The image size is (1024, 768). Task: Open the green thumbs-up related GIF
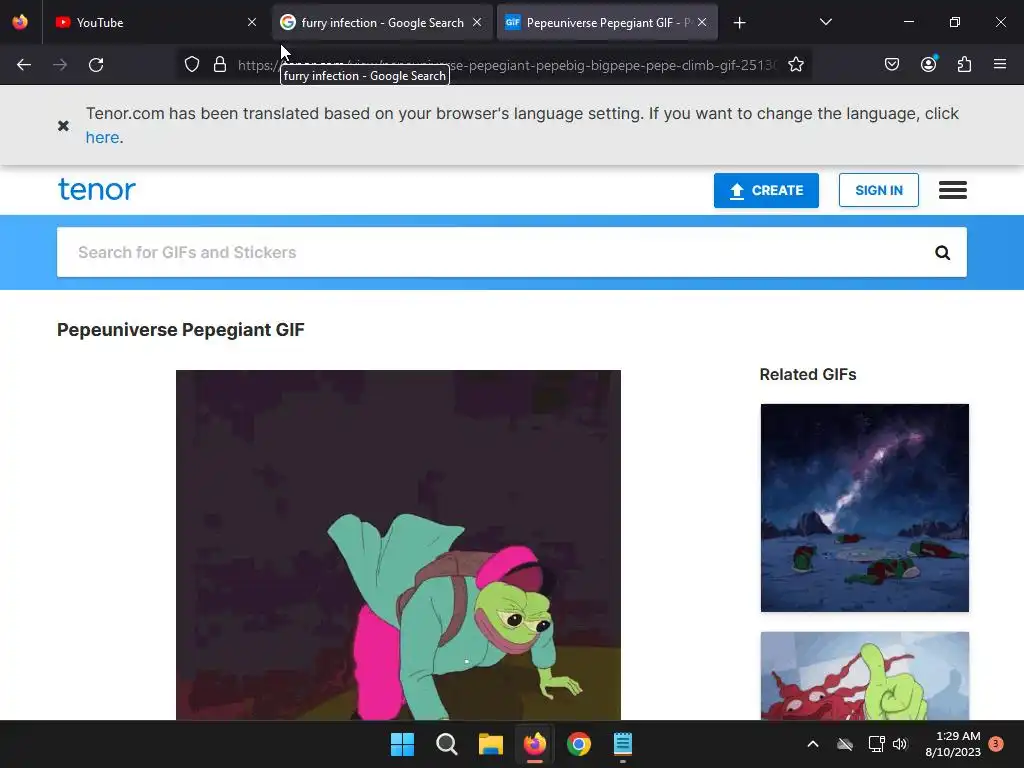(x=865, y=676)
